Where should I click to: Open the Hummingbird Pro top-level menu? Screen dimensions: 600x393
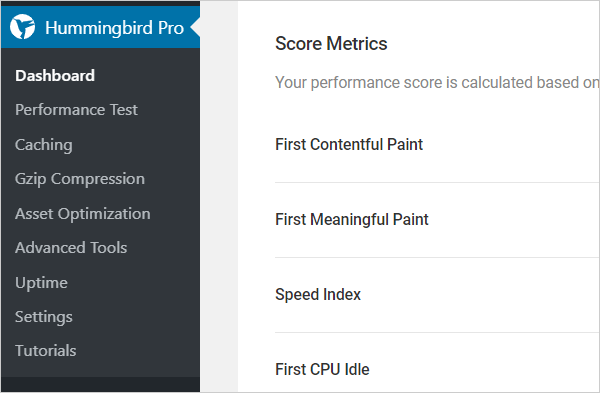pos(100,27)
